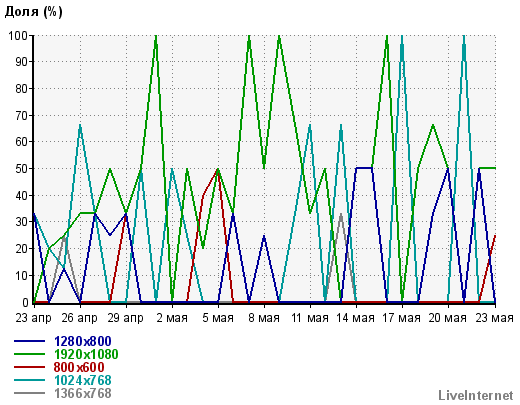This screenshot has height=405, width=520.
Task: Click the blue 1280x800 legend line swatch
Action: pyautogui.click(x=29, y=341)
